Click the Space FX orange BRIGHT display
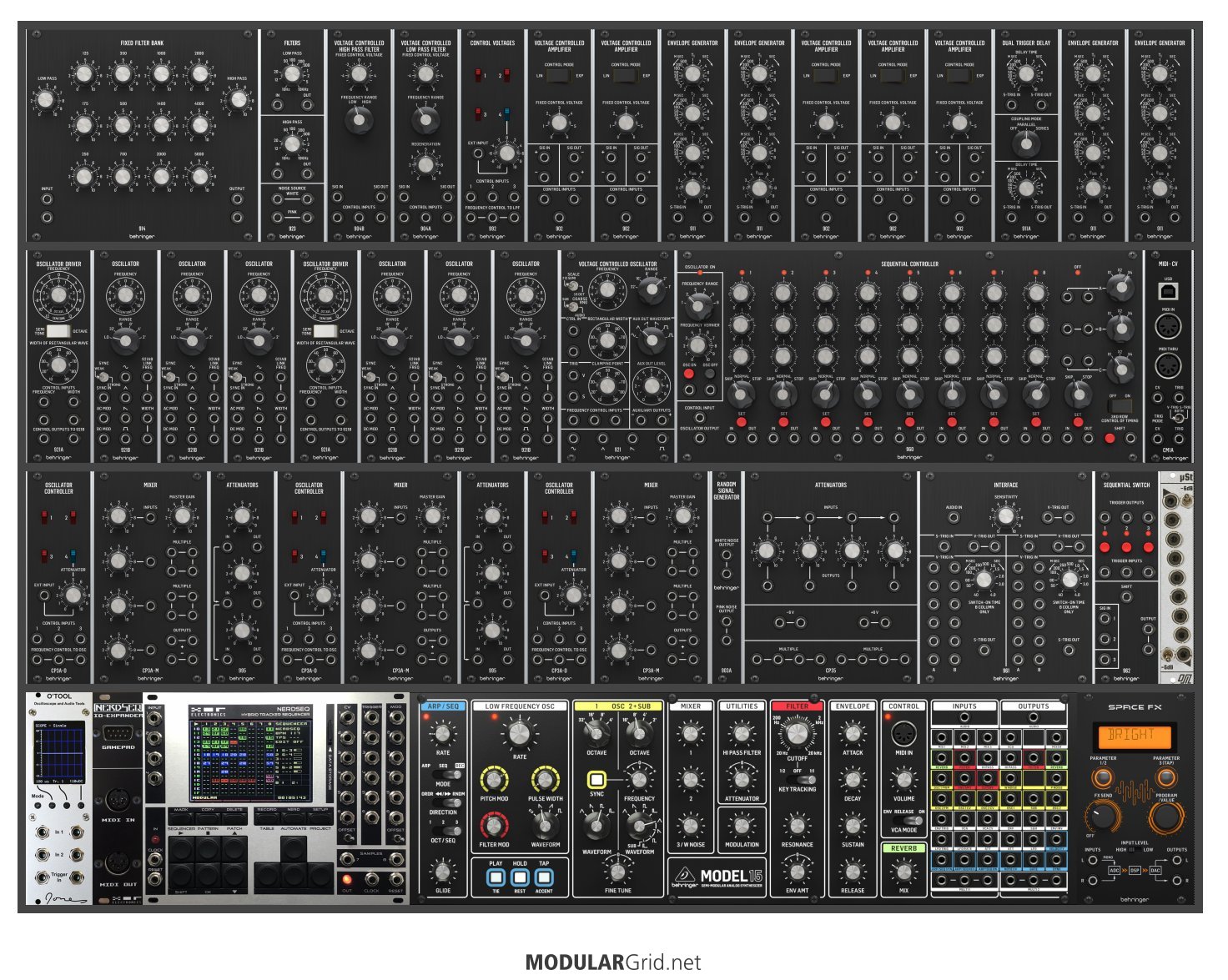 pos(1133,736)
